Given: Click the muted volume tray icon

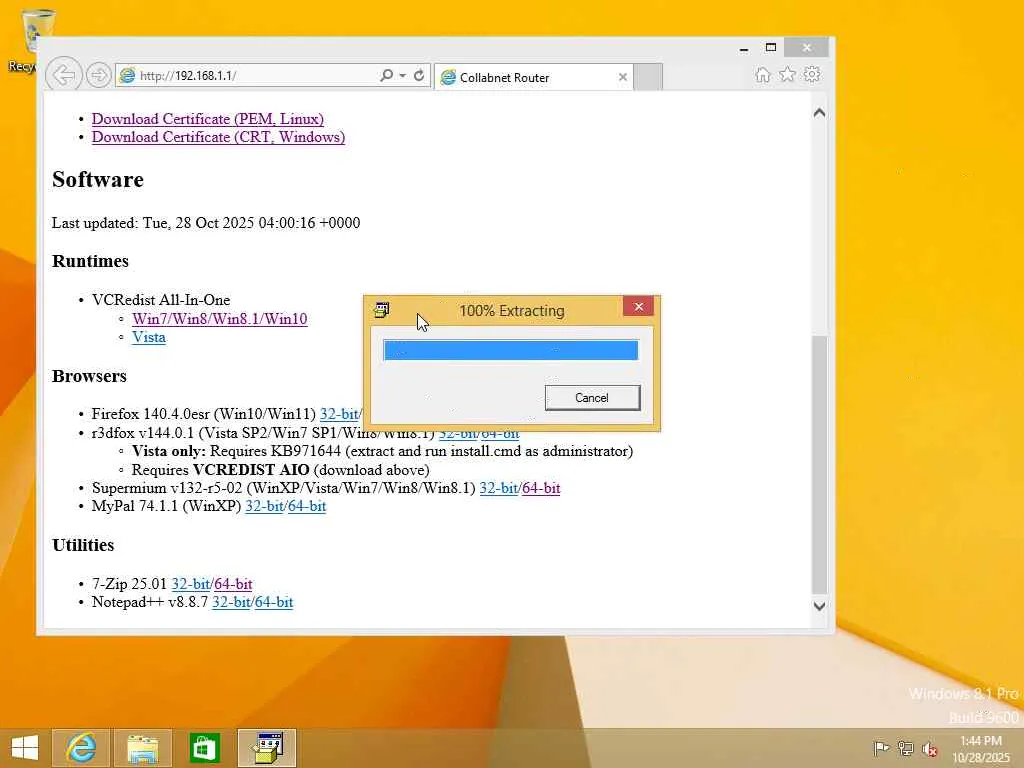Looking at the screenshot, I should (x=930, y=748).
